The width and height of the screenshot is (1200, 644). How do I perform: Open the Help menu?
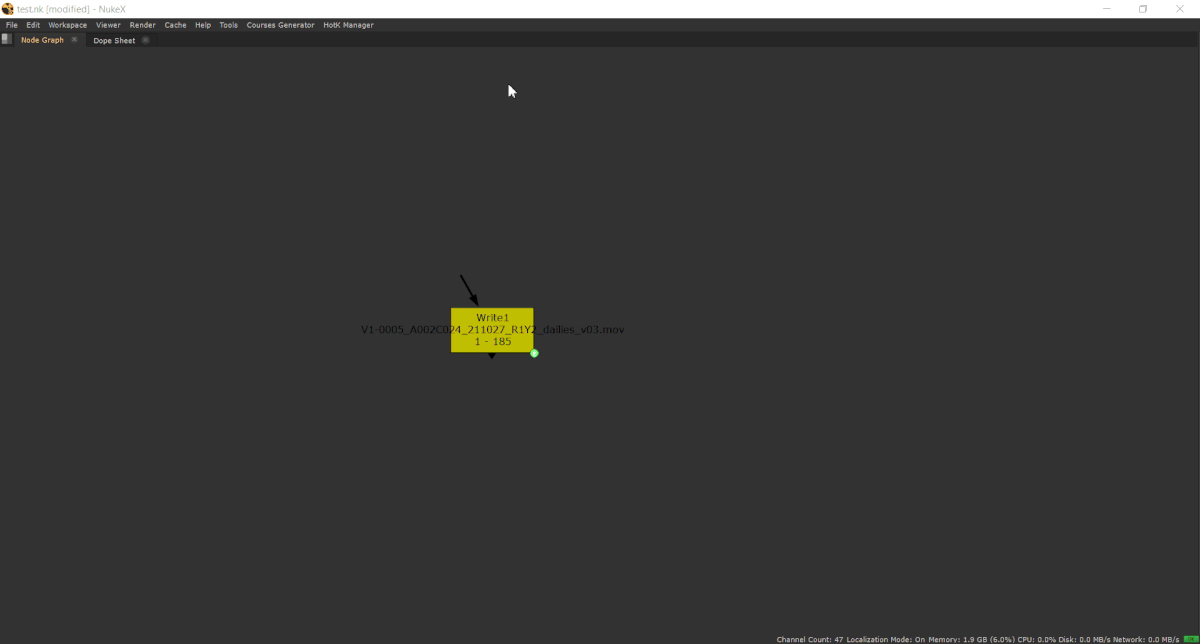[203, 24]
